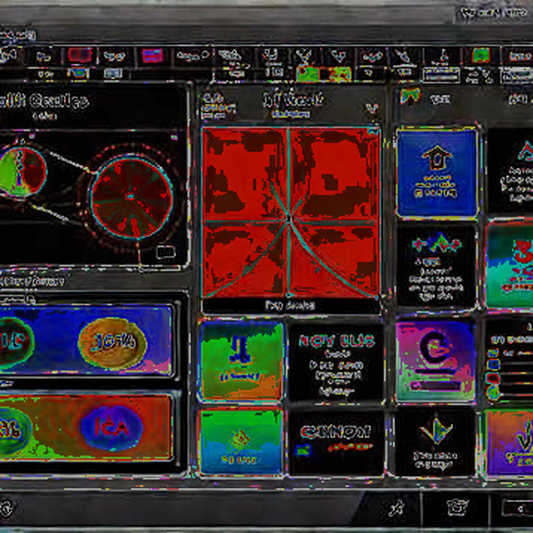This screenshot has height=533, width=533.
Task: Click the red four-quadrant map panel
Action: coord(290,213)
